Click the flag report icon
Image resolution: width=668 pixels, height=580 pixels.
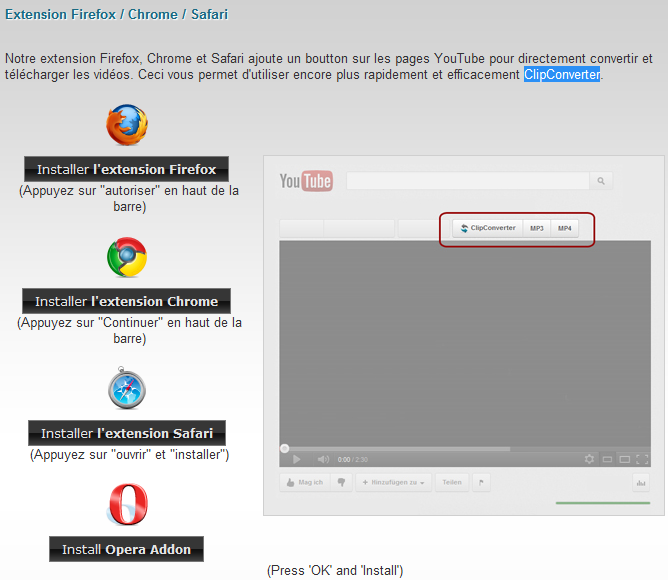pyautogui.click(x=481, y=482)
